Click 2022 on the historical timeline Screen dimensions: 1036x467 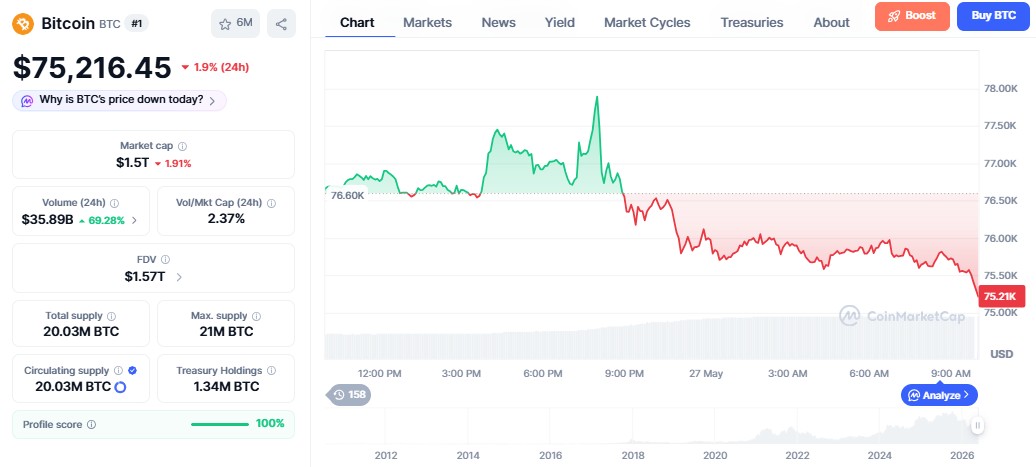click(x=797, y=455)
